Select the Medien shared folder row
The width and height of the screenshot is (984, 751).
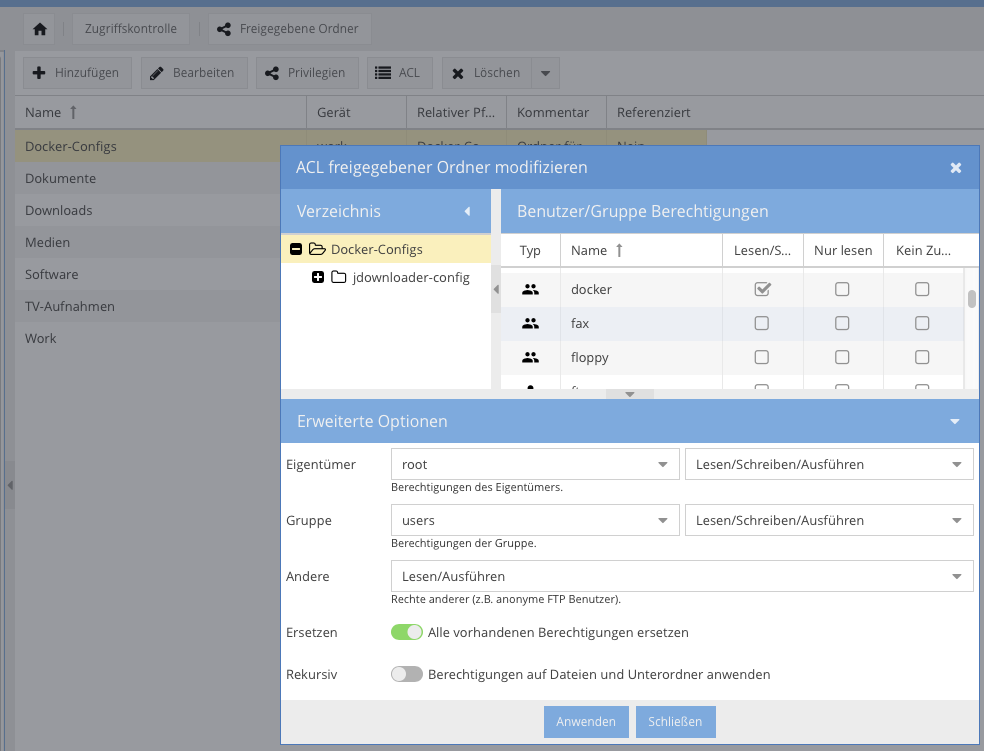point(147,242)
